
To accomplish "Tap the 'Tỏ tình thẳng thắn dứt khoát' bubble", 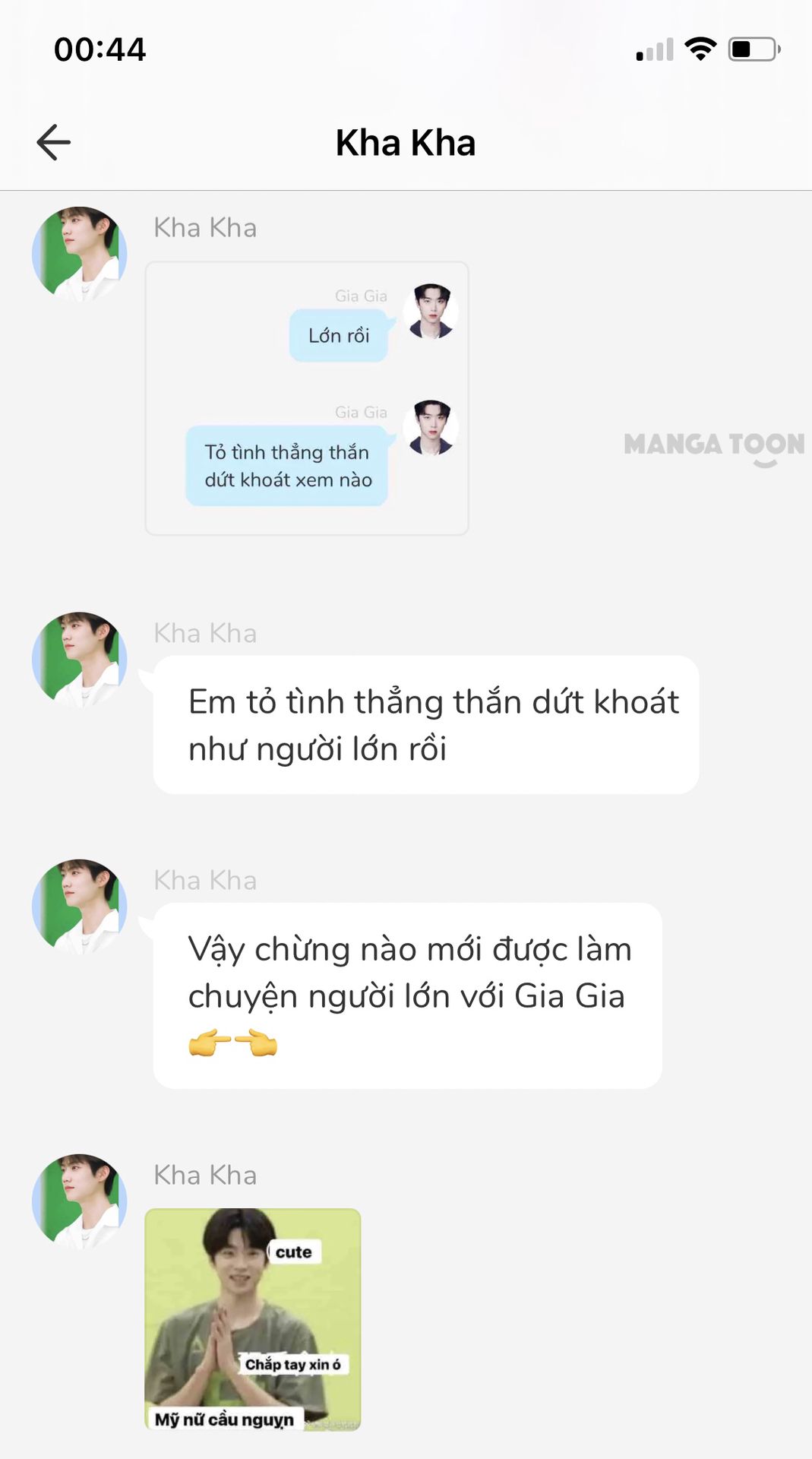I will tap(287, 466).
